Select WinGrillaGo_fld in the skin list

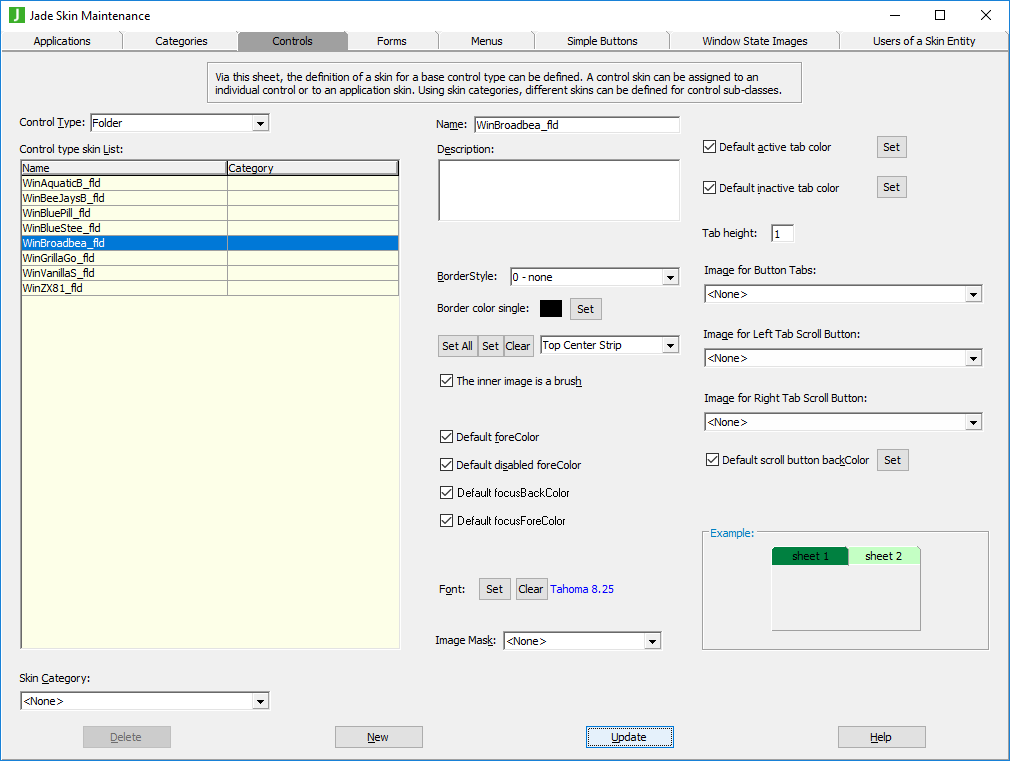coord(60,258)
